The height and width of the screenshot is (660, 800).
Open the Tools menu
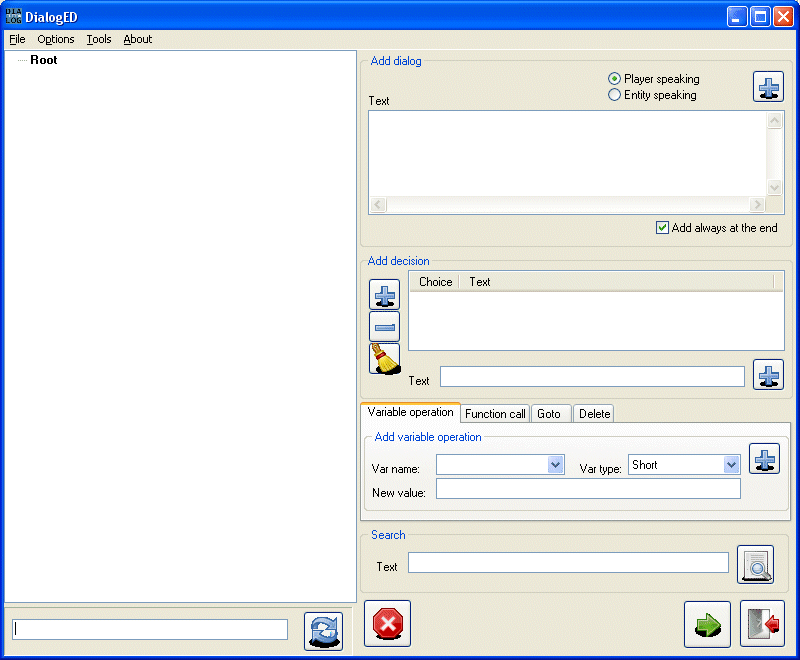pos(98,39)
